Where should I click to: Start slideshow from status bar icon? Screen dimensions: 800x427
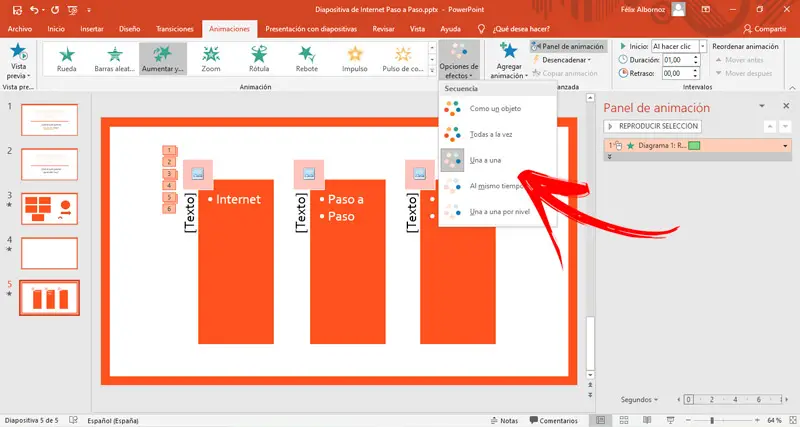tap(670, 420)
